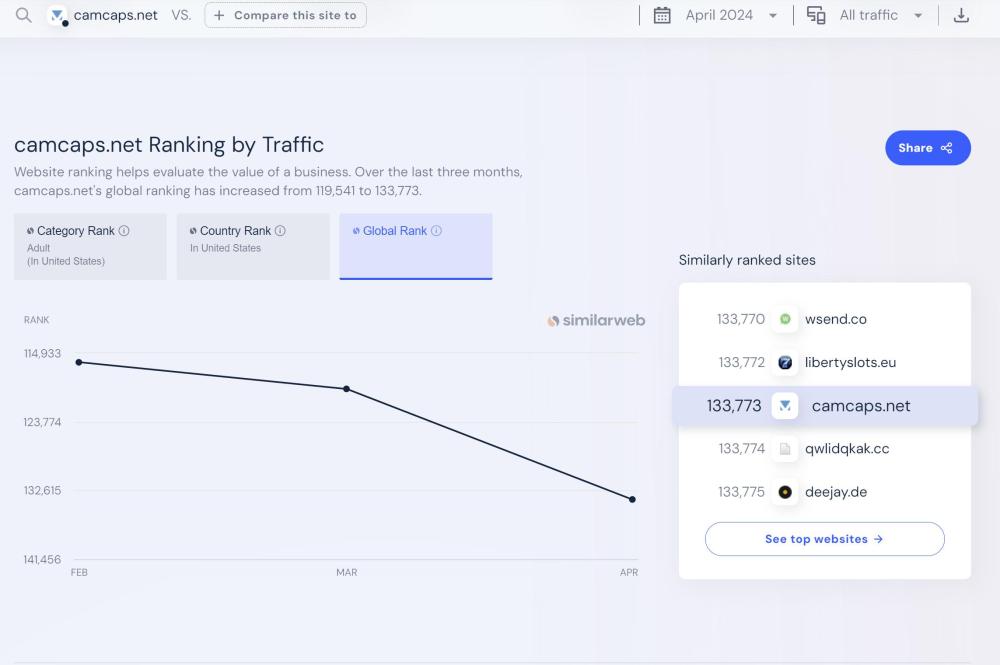This screenshot has width=1000, height=665.
Task: Select the Global Rank tab
Action: 415,246
